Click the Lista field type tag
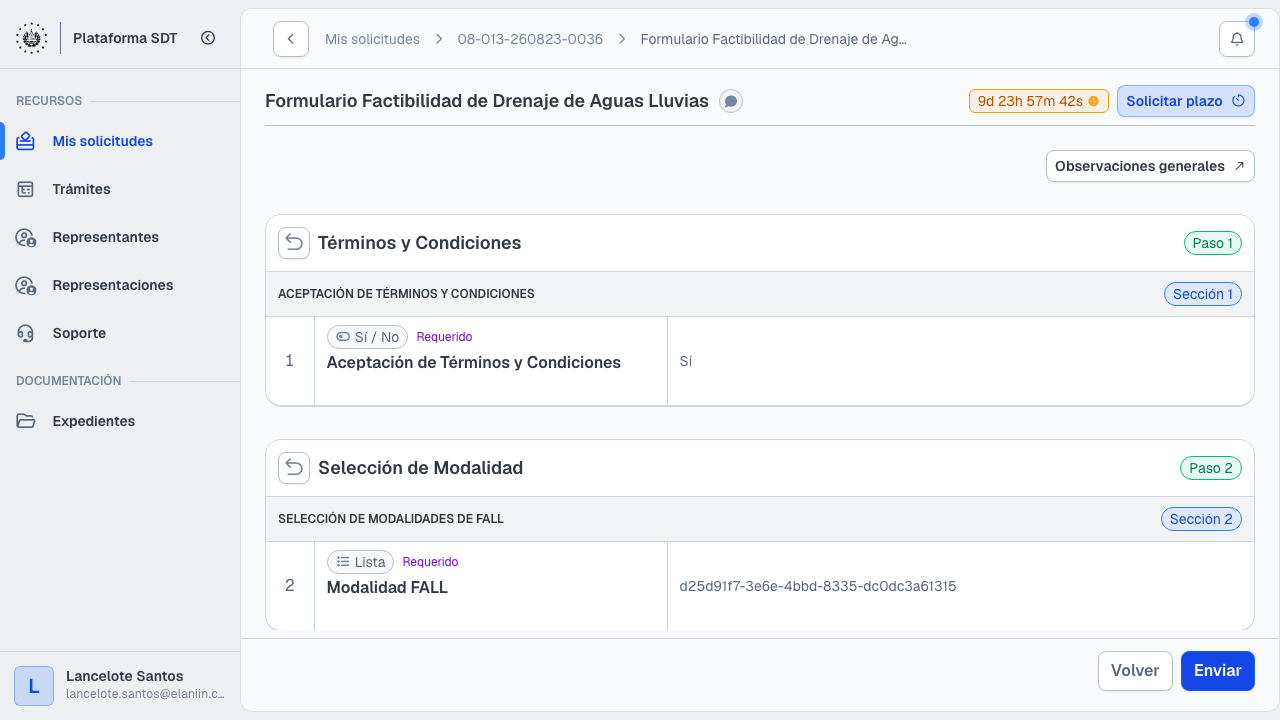Viewport: 1280px width, 720px height. pyautogui.click(x=360, y=562)
